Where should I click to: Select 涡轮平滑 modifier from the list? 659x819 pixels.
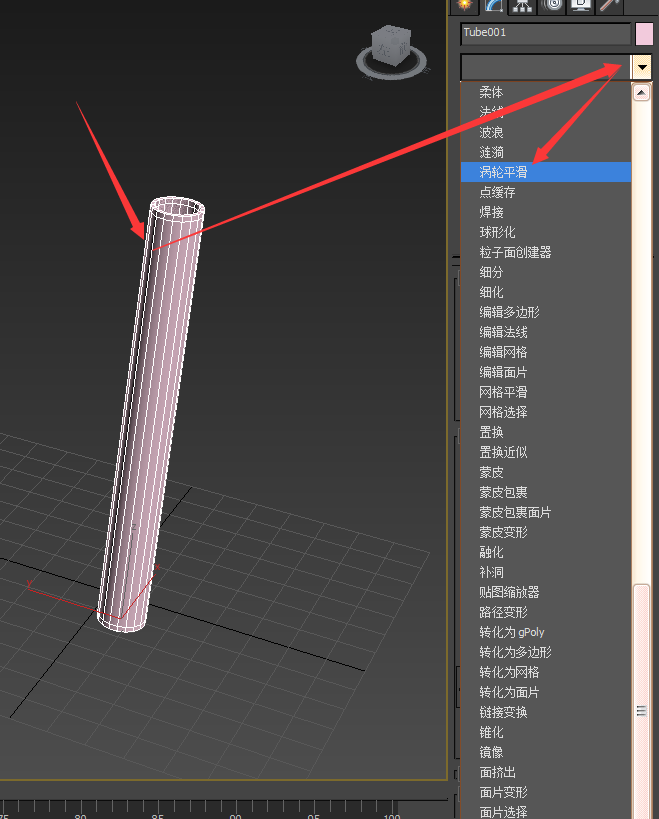[503, 172]
